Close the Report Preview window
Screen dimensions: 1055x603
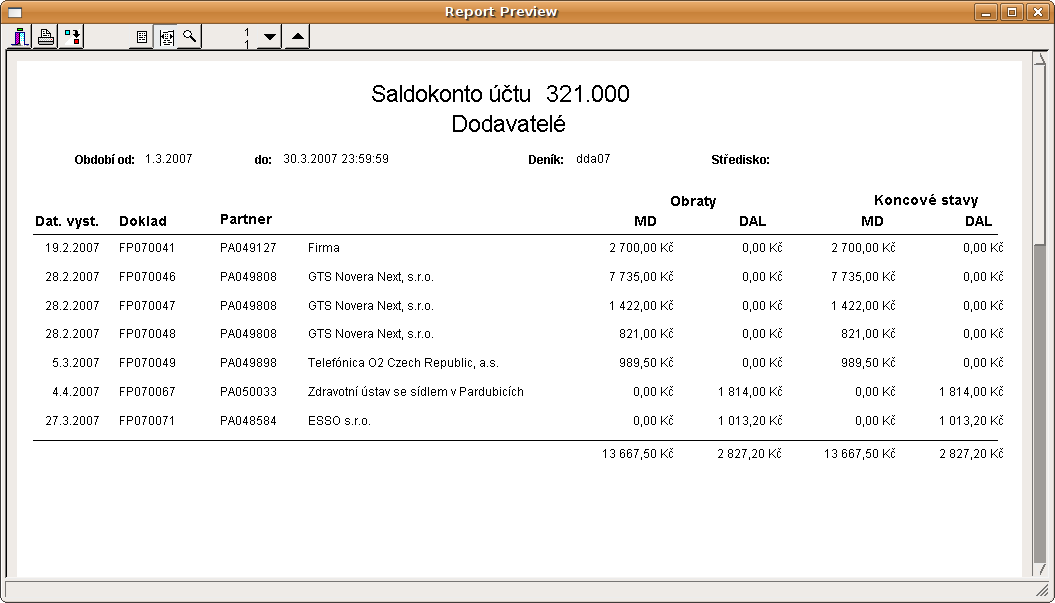(1037, 12)
